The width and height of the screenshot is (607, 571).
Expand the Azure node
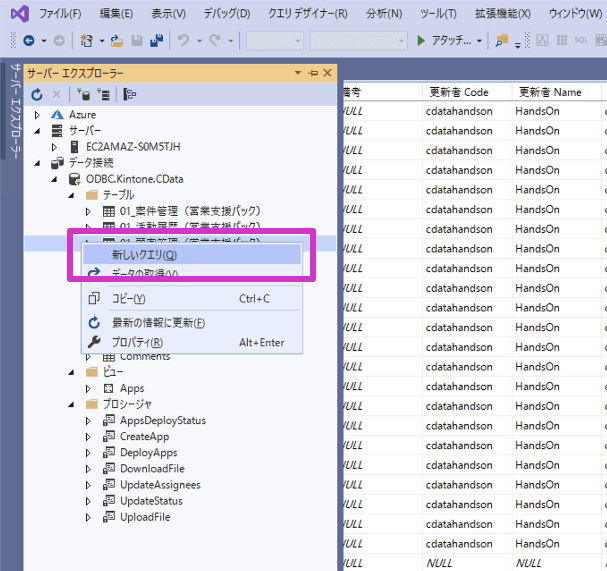coord(37,115)
